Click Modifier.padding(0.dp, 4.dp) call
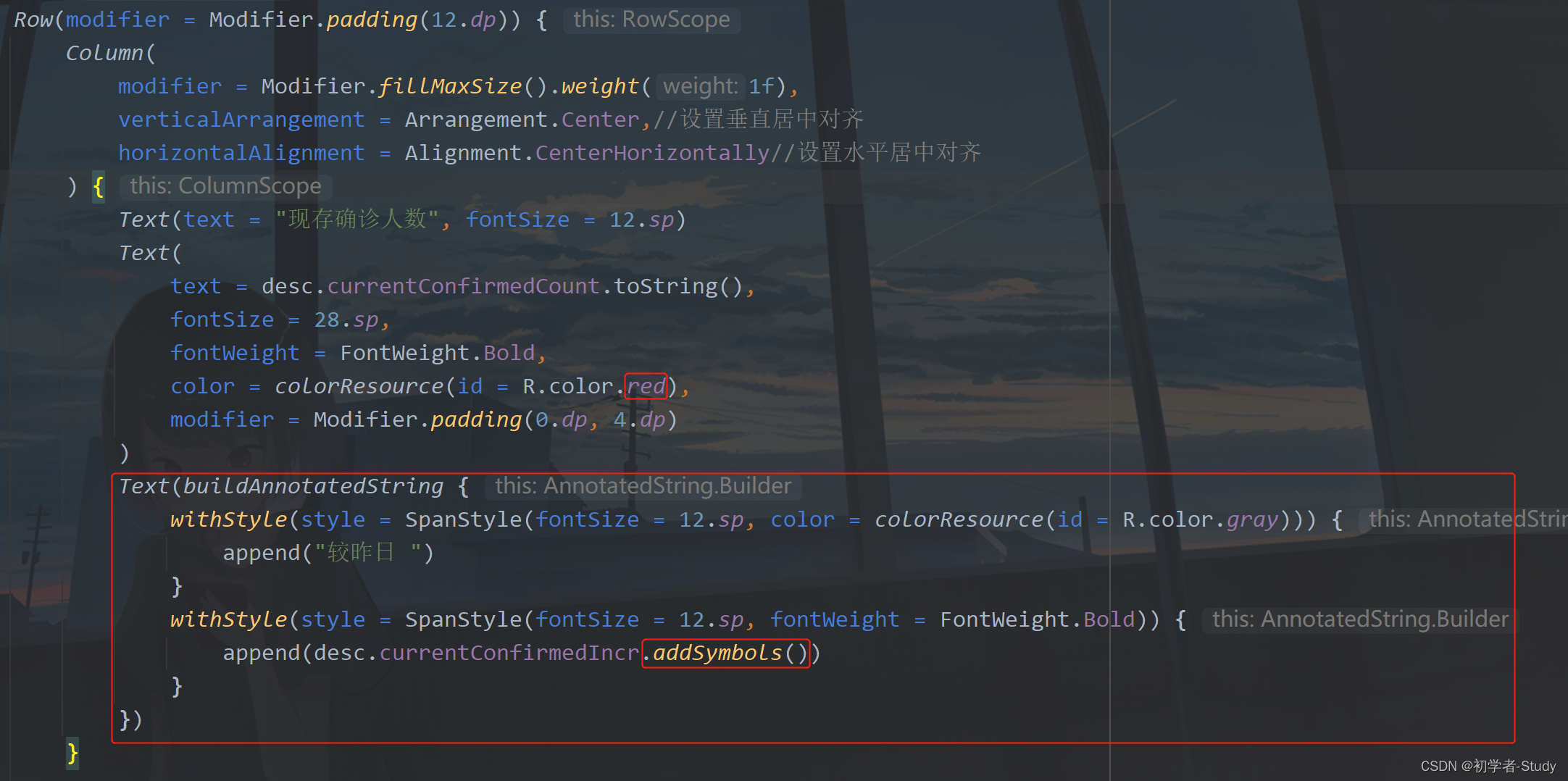 tap(496, 419)
